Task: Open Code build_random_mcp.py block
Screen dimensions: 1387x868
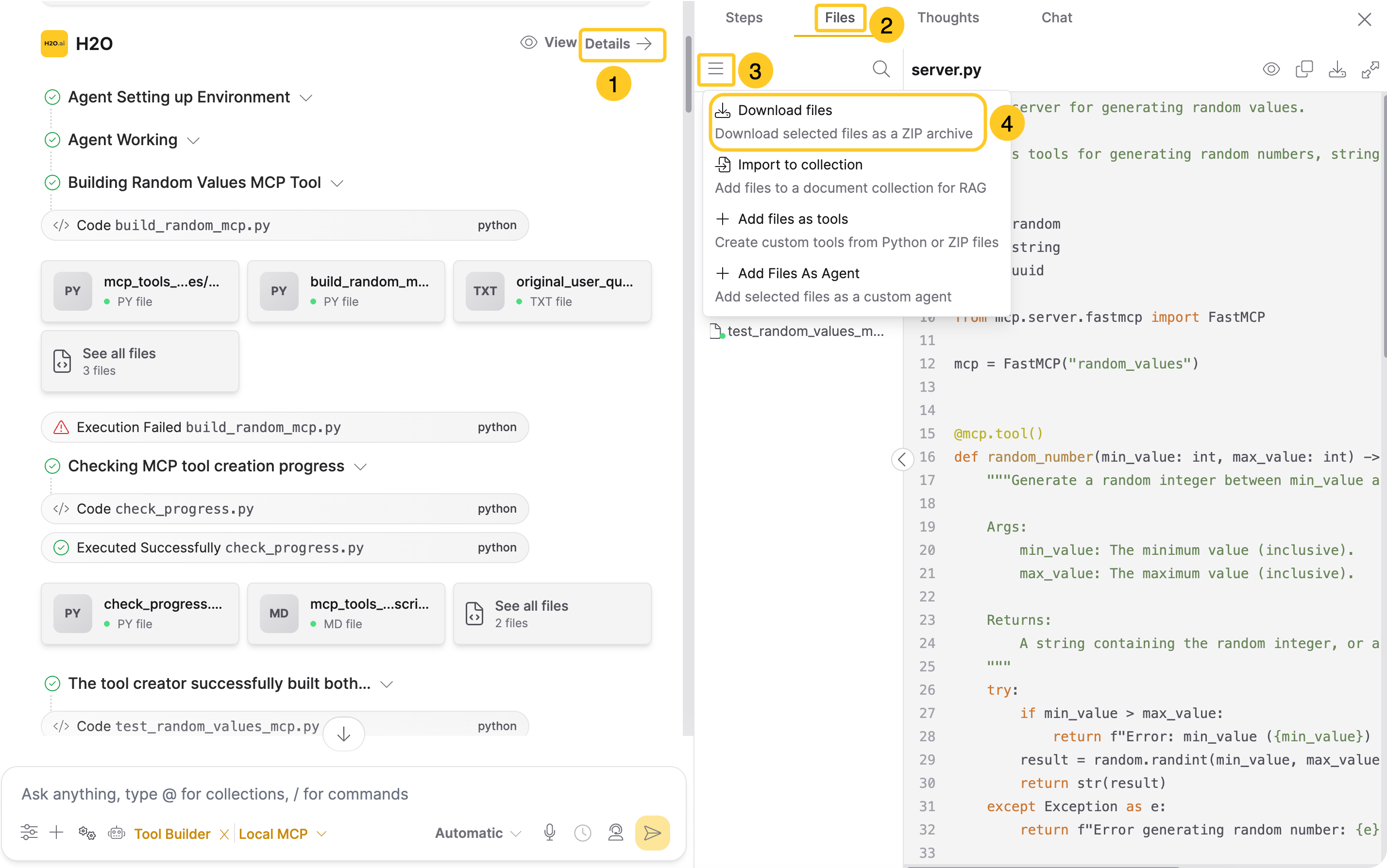Action: tap(285, 225)
